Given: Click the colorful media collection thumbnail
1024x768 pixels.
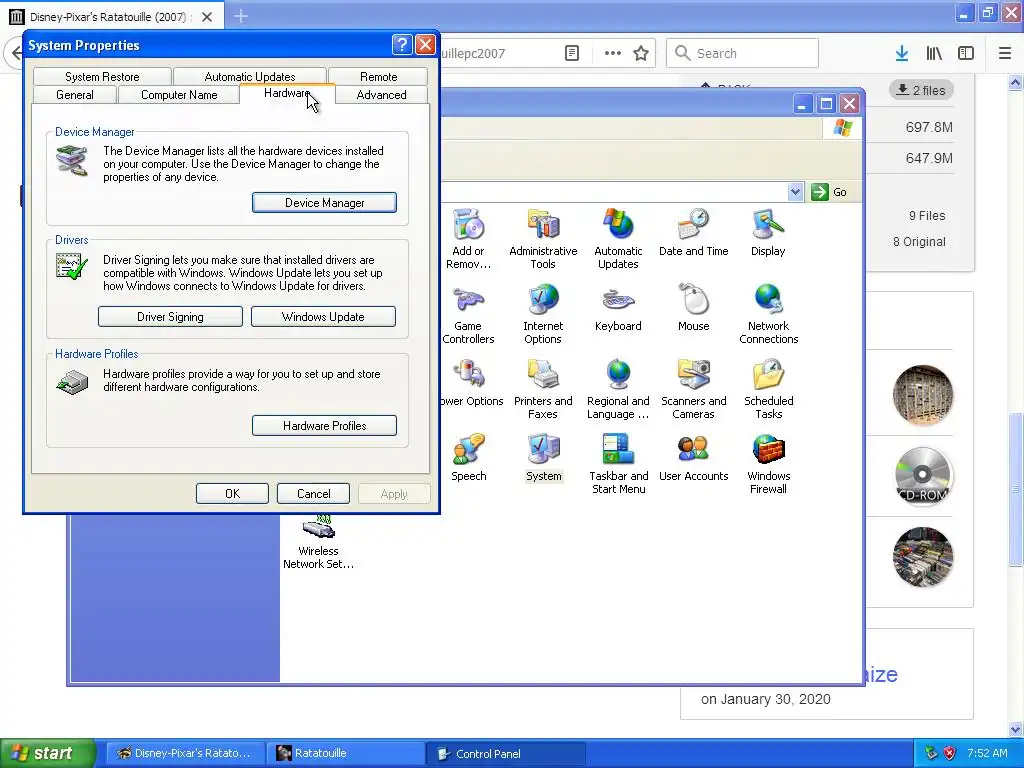Looking at the screenshot, I should tap(922, 557).
